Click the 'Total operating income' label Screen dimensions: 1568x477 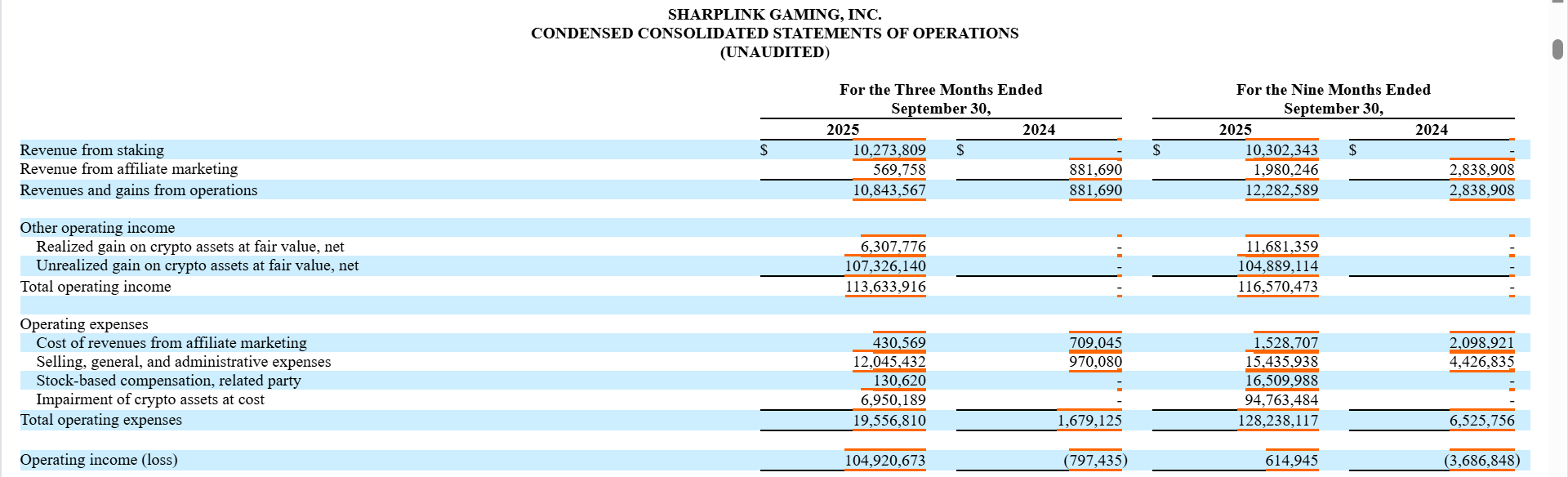pos(96,287)
